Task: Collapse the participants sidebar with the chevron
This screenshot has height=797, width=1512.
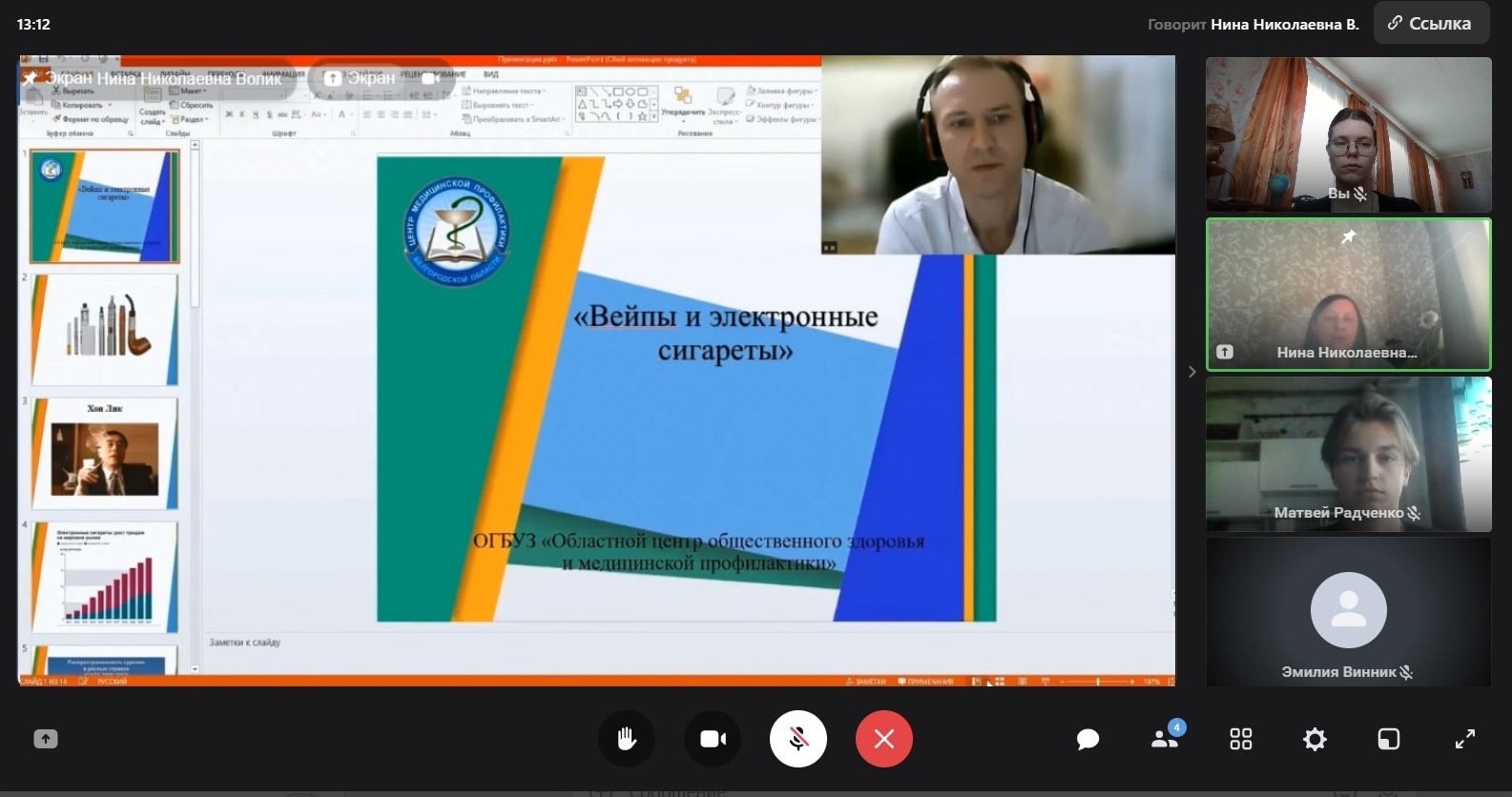Action: point(1191,372)
